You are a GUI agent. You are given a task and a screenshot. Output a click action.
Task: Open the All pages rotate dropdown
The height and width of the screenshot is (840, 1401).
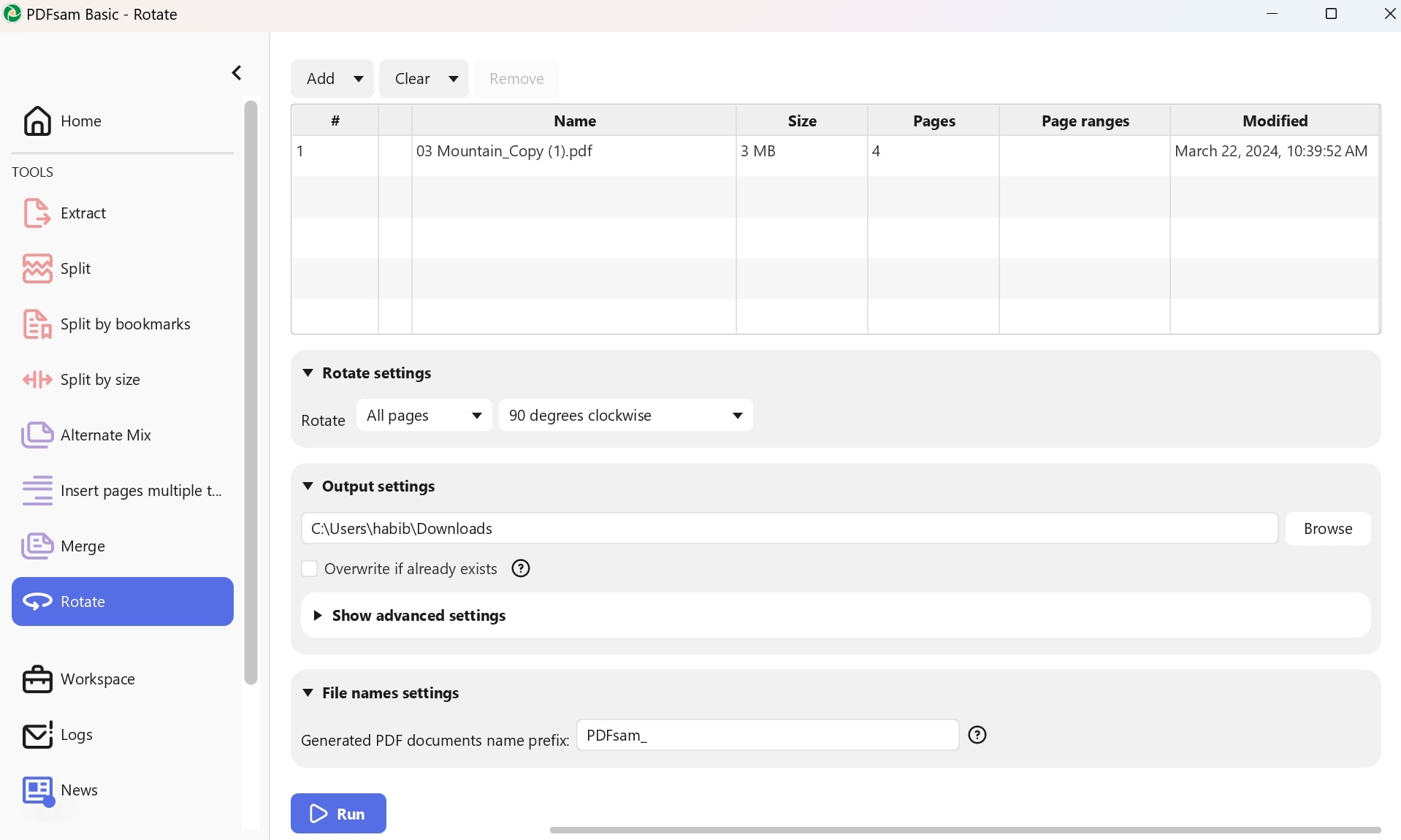tap(424, 416)
